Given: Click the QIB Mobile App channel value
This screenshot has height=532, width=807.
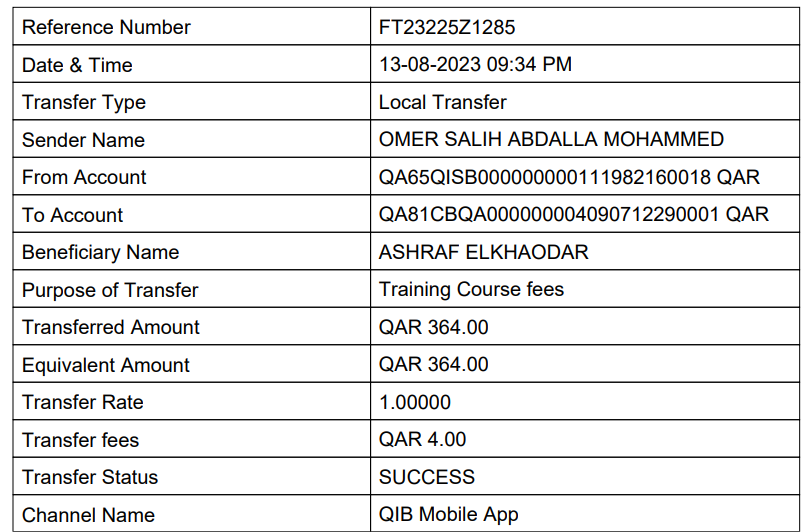Looking at the screenshot, I should tap(448, 515).
